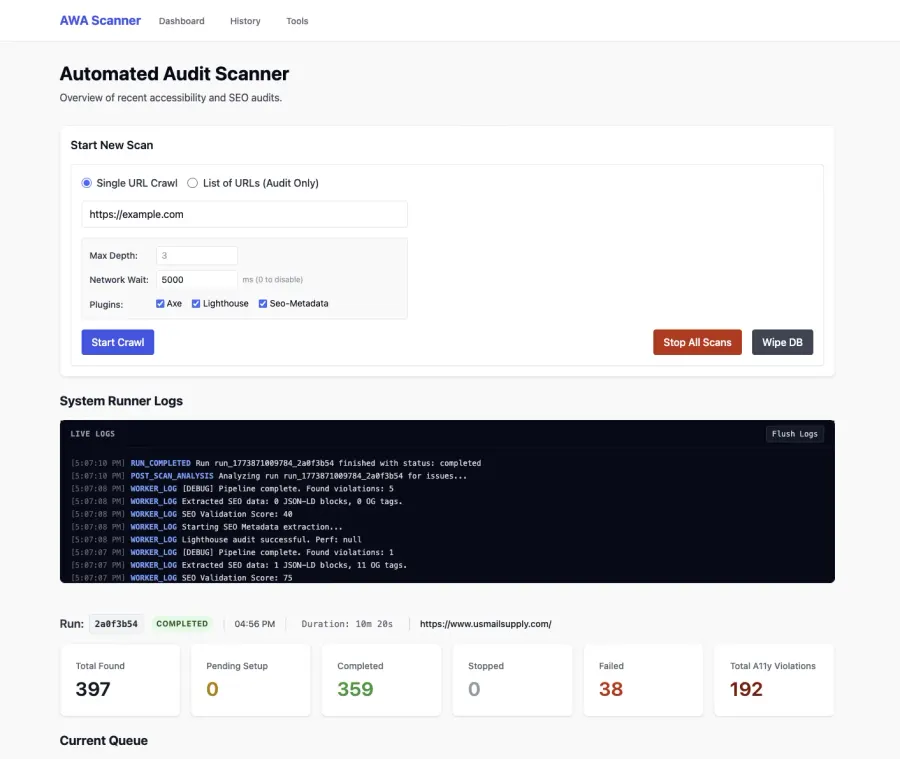Flush the live logs
Screen dimensions: 900x759
pos(795,434)
